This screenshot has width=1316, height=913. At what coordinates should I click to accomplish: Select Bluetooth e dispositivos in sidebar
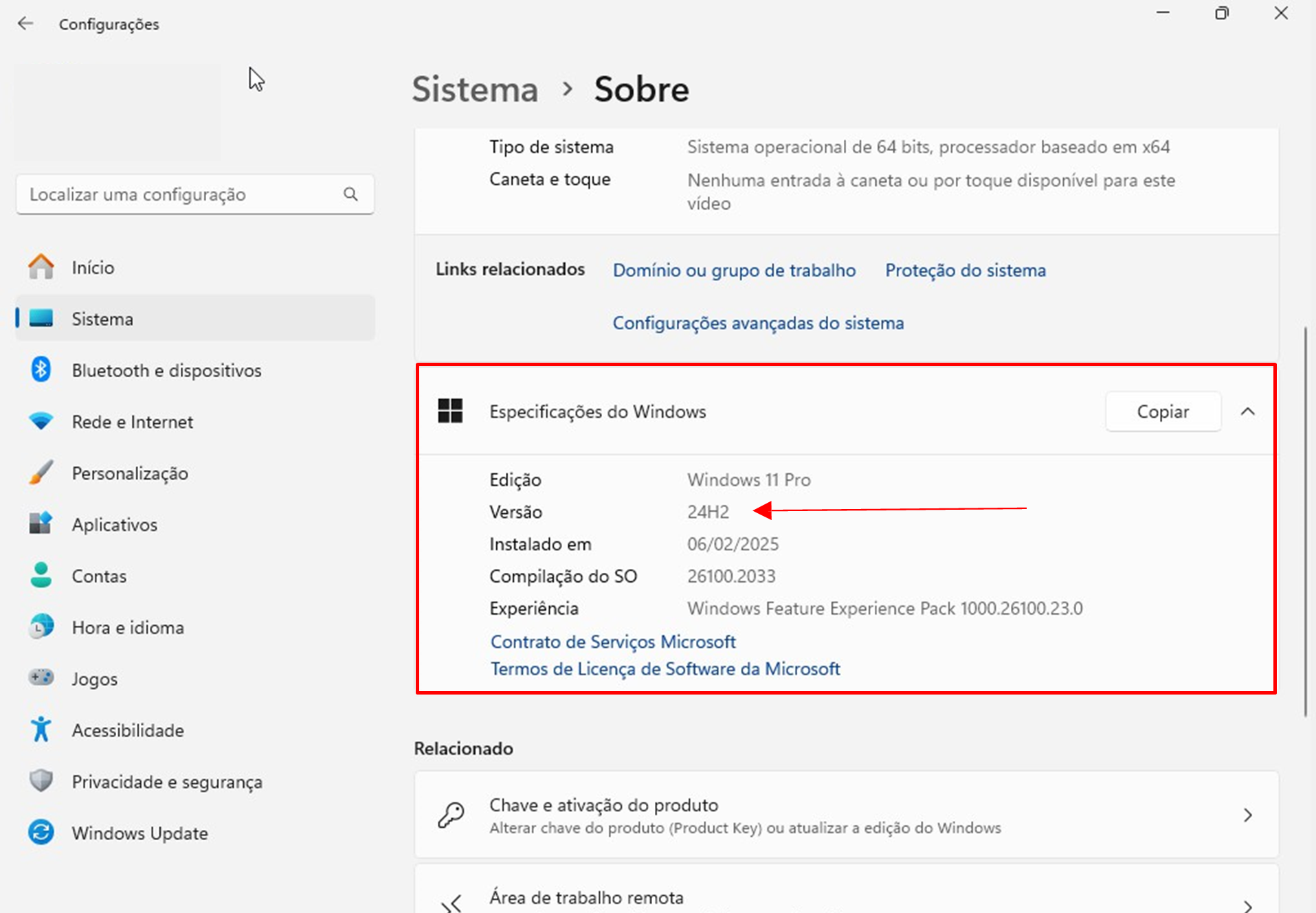point(195,370)
